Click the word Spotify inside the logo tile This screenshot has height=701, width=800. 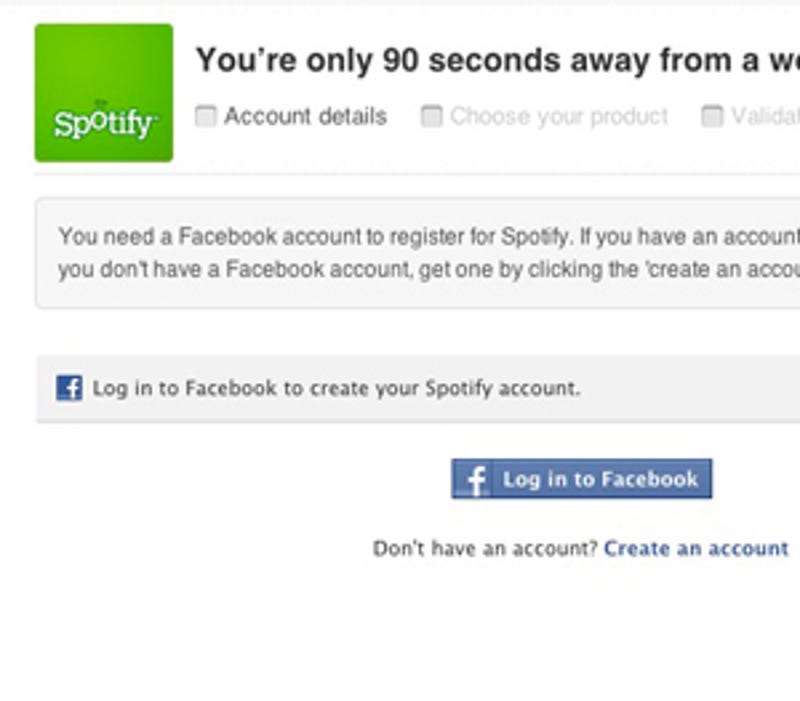[106, 123]
